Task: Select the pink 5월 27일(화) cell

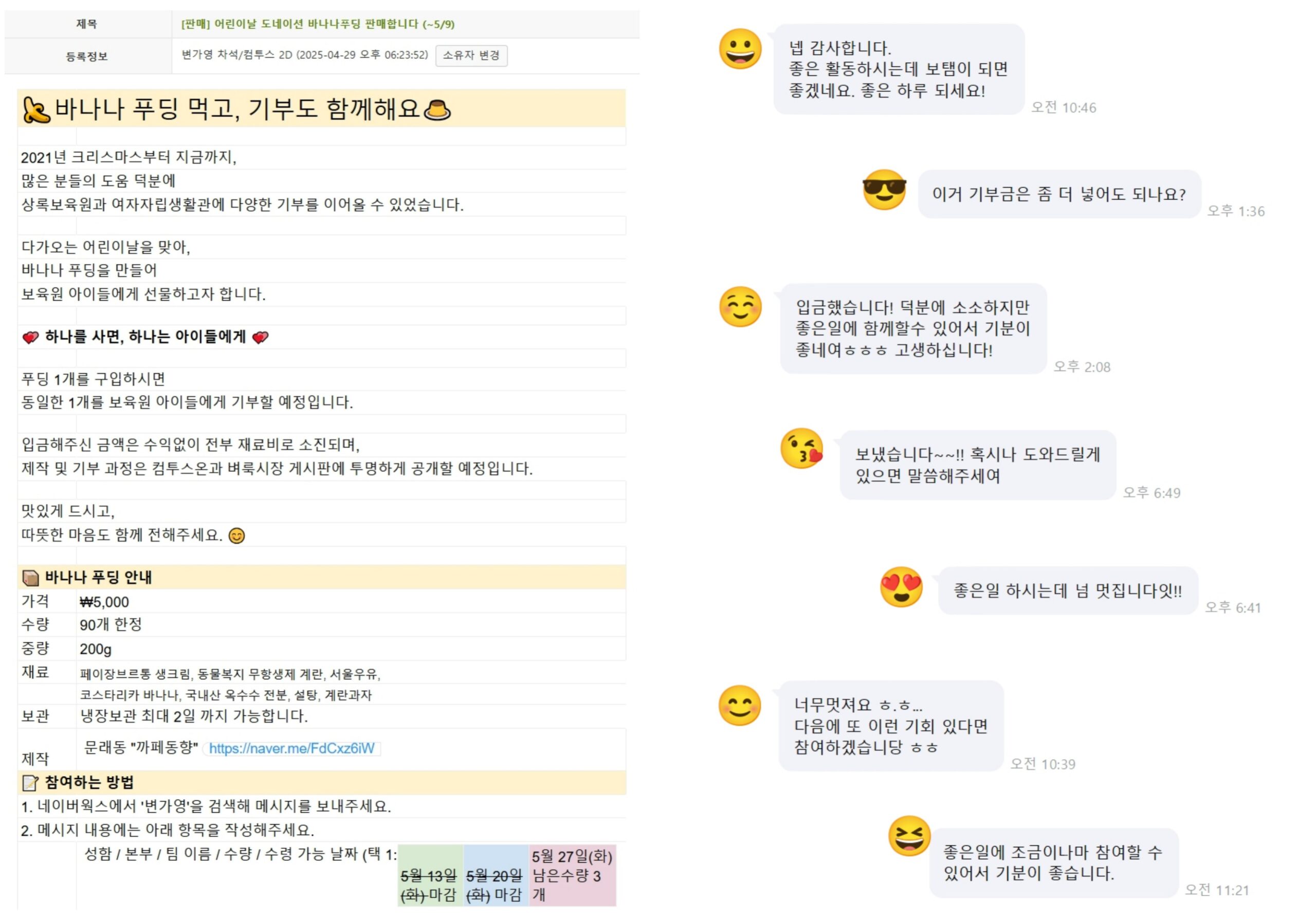Action: pyautogui.click(x=572, y=875)
